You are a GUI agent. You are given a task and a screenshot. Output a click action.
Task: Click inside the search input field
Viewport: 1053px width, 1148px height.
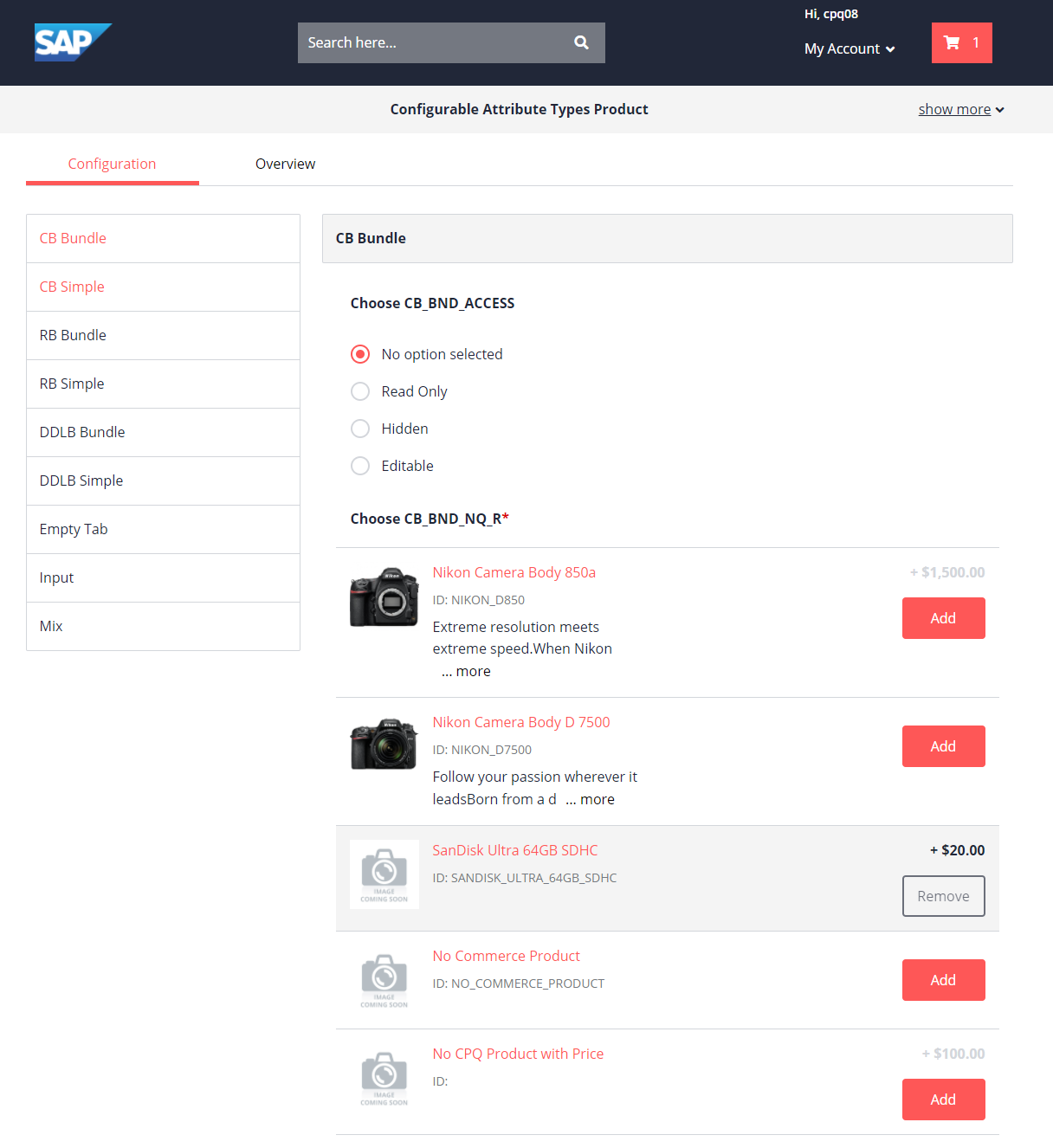pyautogui.click(x=433, y=42)
